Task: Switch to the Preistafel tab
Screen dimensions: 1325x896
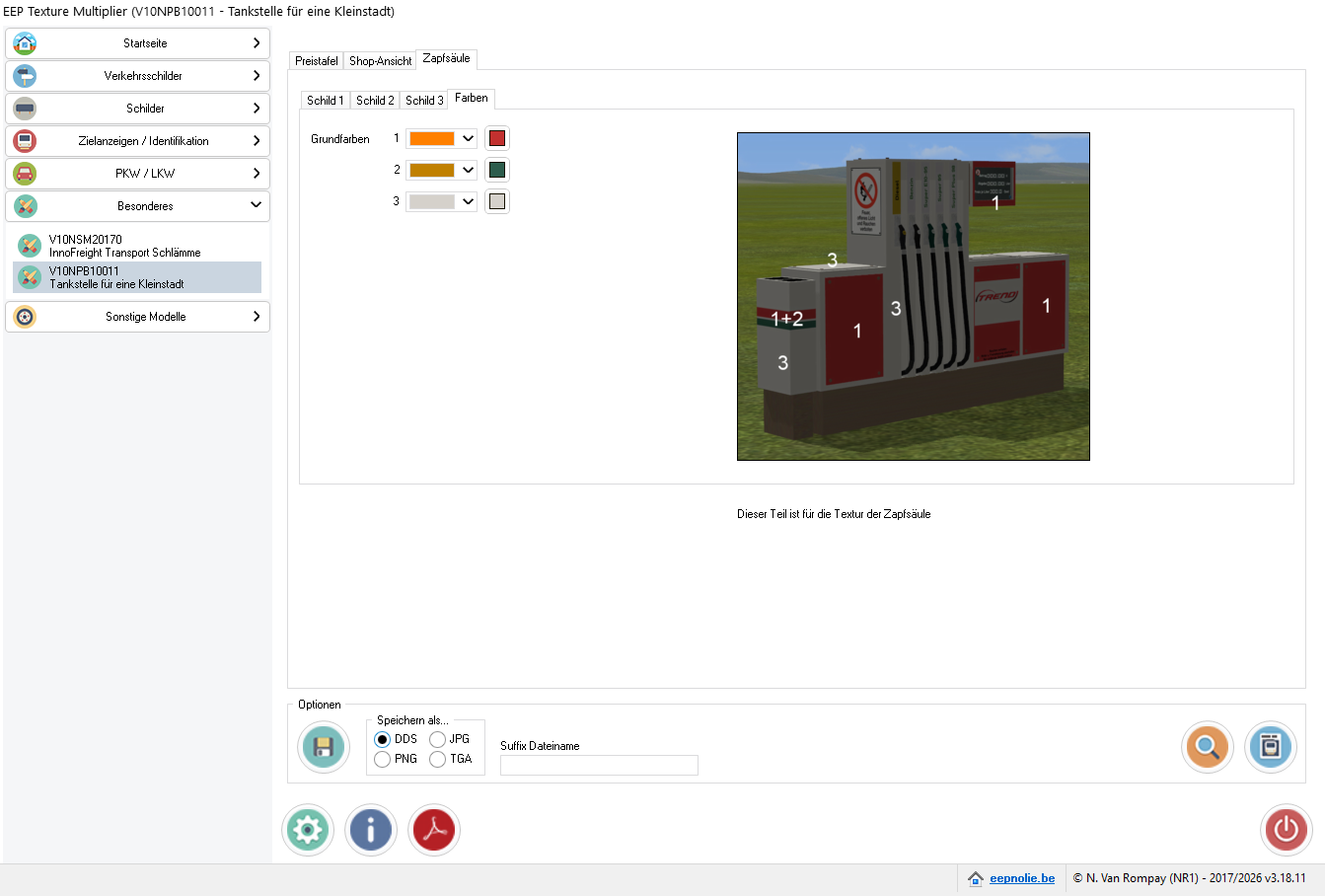Action: click(x=317, y=60)
